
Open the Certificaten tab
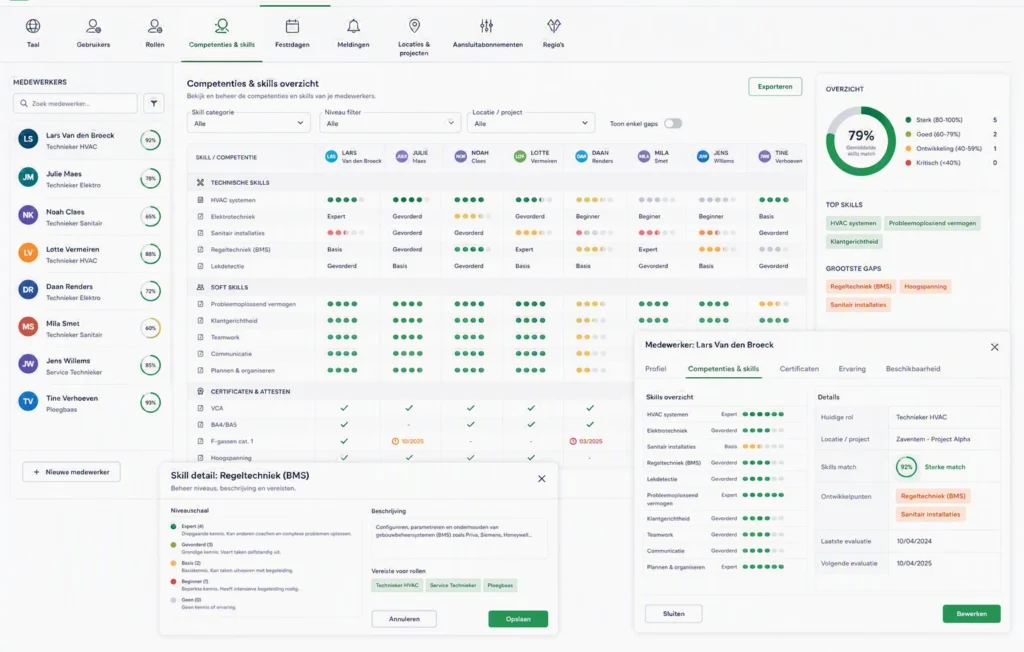[799, 369]
